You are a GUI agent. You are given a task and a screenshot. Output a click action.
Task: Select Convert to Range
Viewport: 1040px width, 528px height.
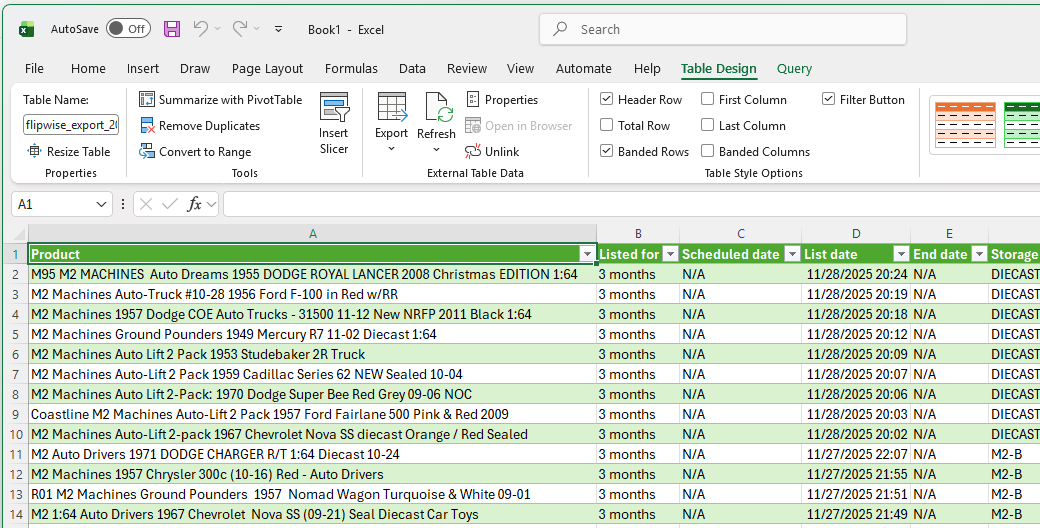point(195,152)
